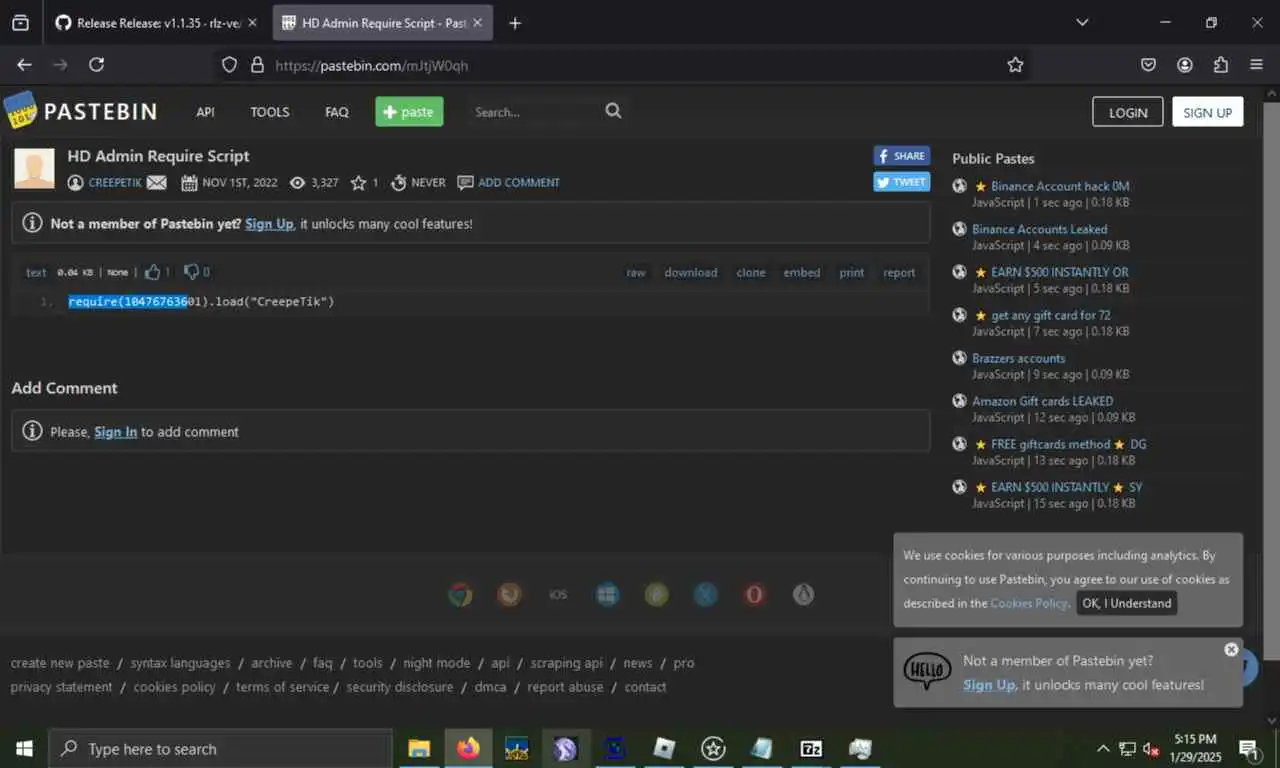Click the green paste button

click(x=409, y=112)
